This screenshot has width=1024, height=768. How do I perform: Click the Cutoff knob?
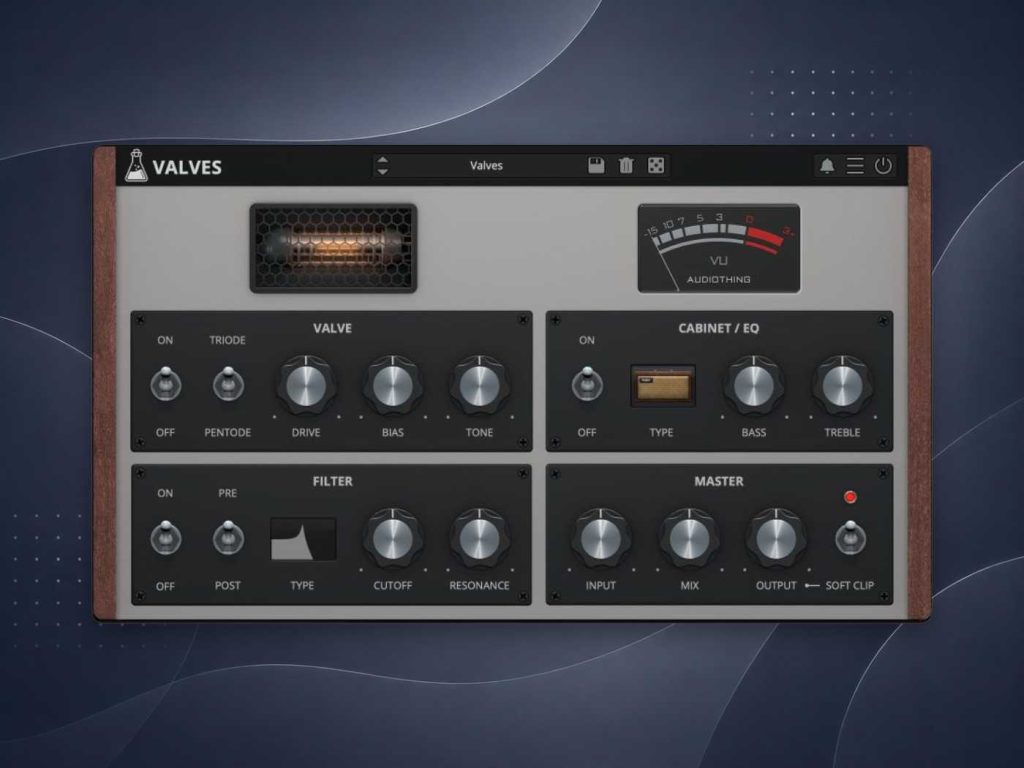pyautogui.click(x=392, y=539)
